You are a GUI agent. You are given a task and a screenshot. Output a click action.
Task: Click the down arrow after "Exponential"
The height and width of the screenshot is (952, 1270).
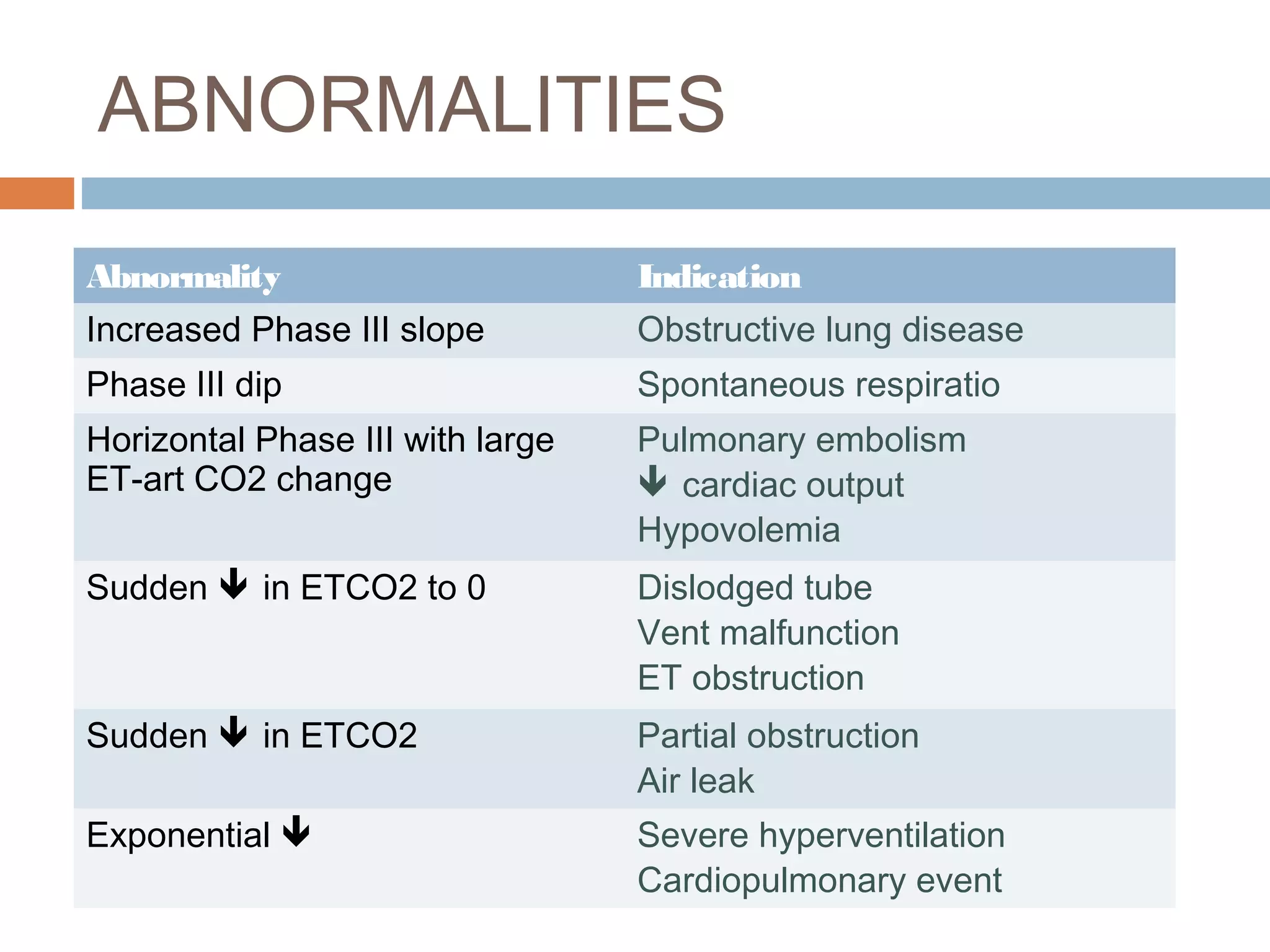coord(296,831)
